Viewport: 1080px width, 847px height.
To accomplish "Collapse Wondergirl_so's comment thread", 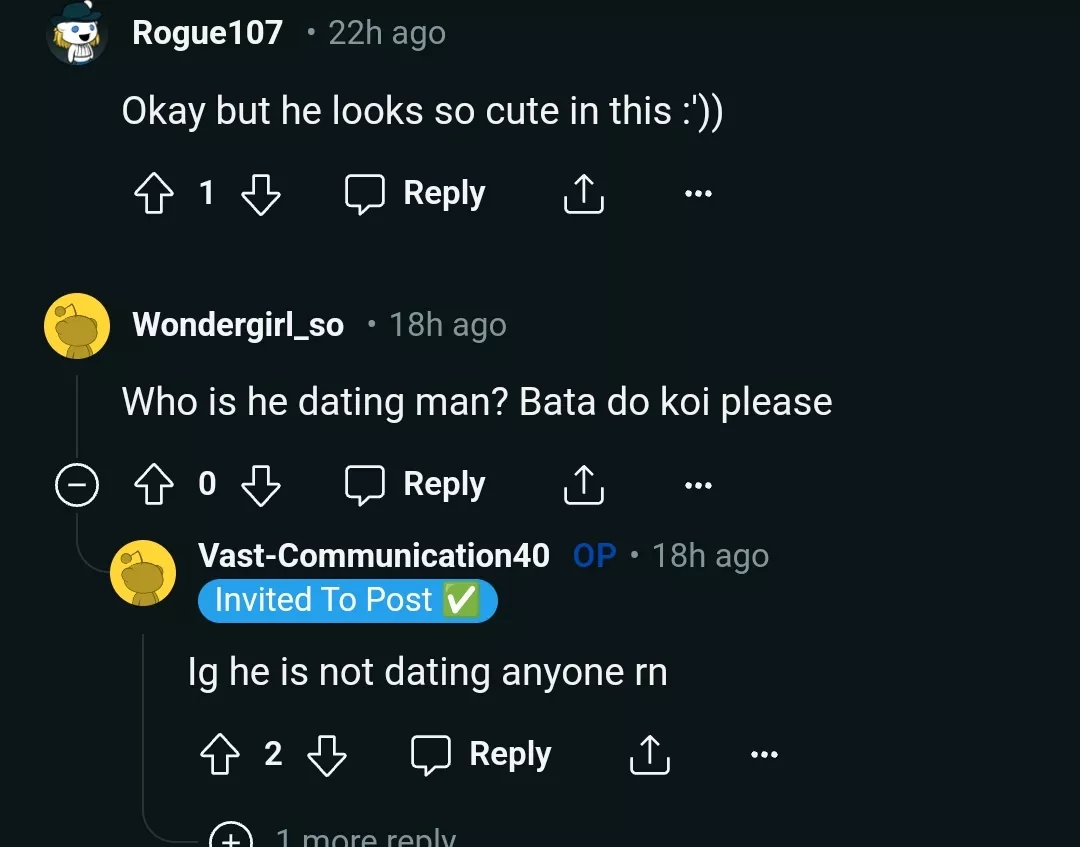I will pyautogui.click(x=76, y=486).
